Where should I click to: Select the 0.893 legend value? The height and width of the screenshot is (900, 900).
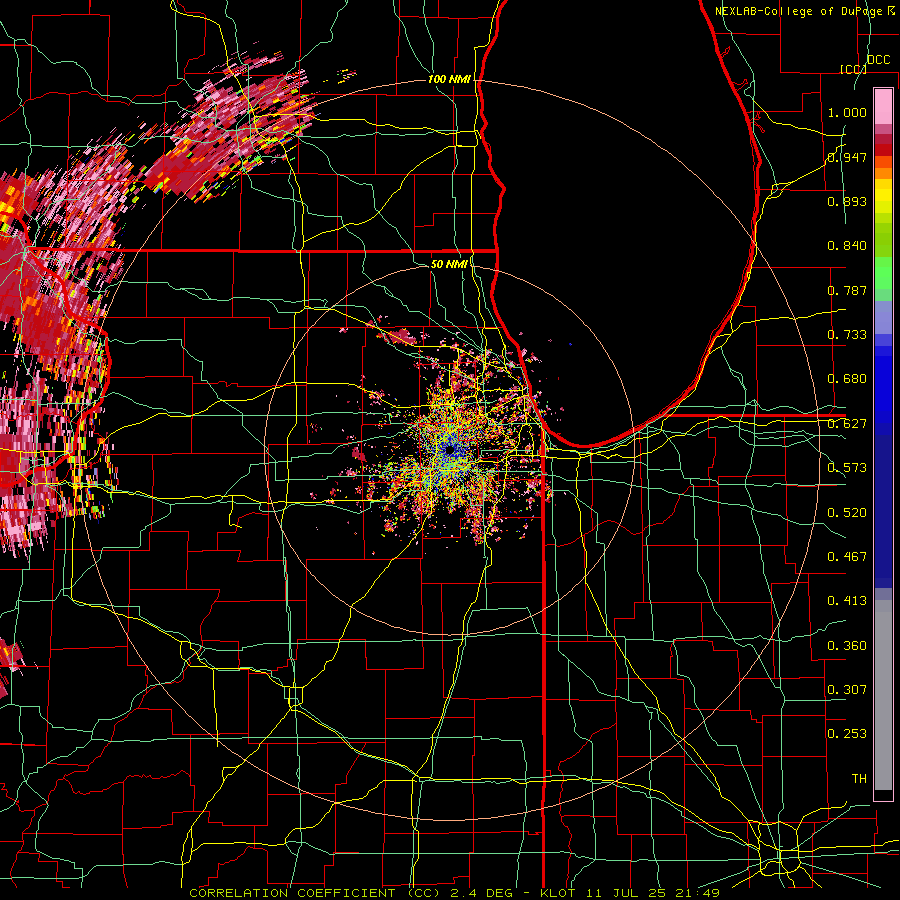(x=847, y=201)
